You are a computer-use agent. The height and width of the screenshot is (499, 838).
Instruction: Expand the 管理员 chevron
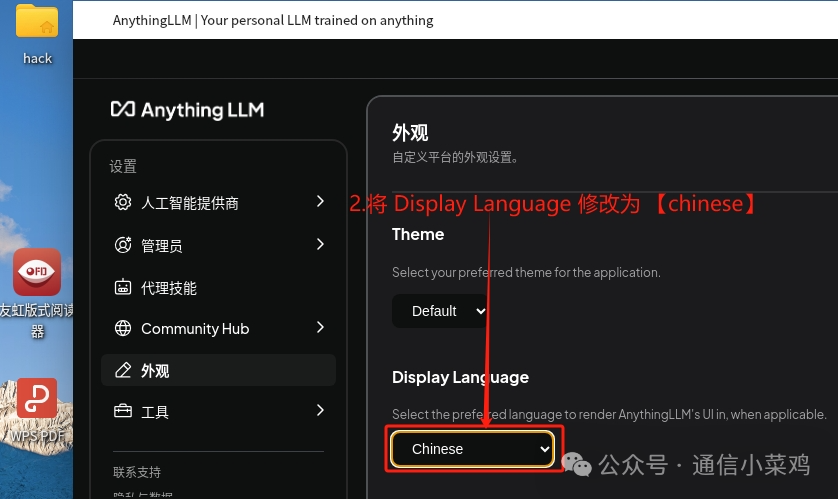(320, 244)
